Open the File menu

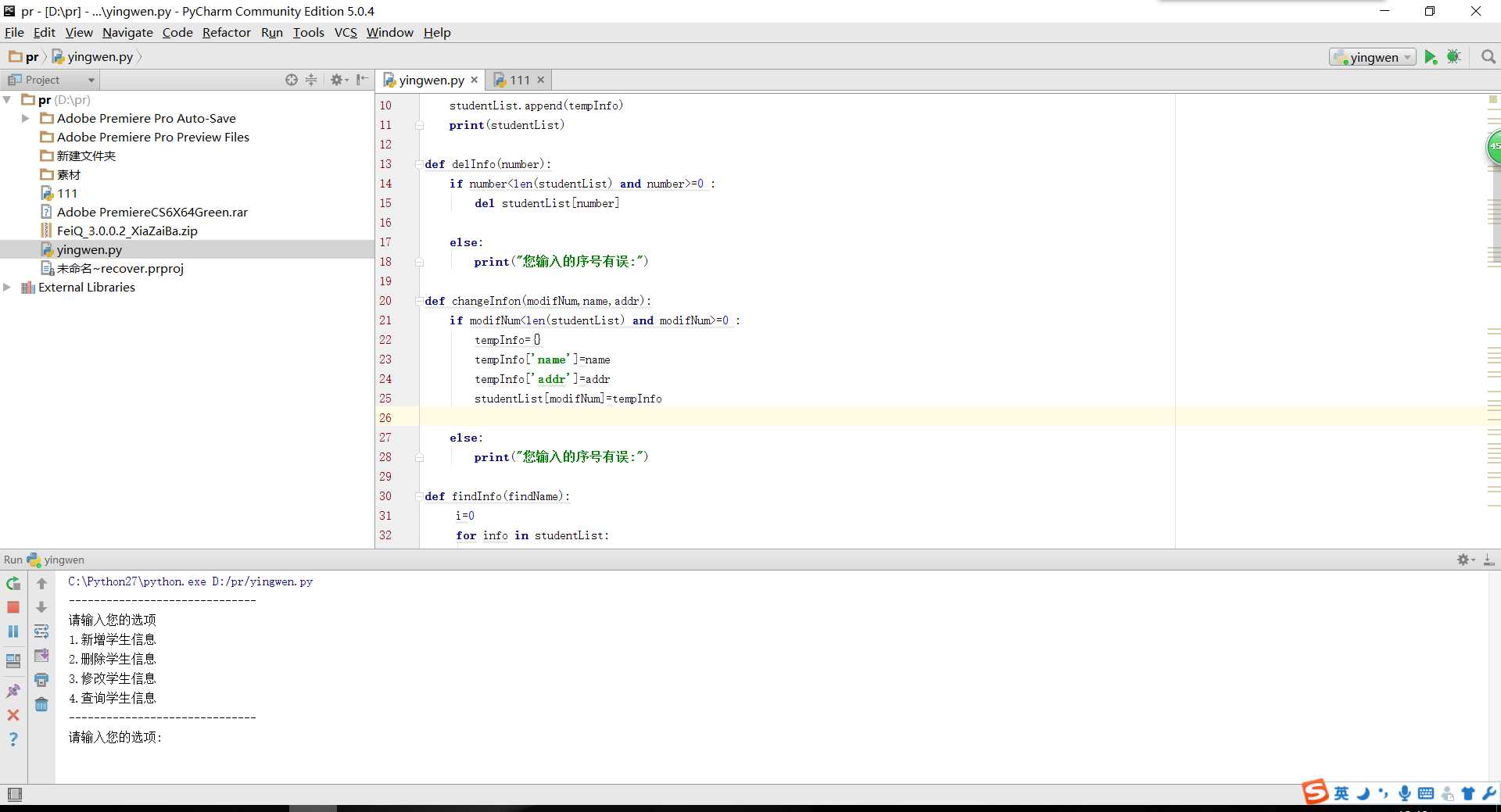[14, 32]
